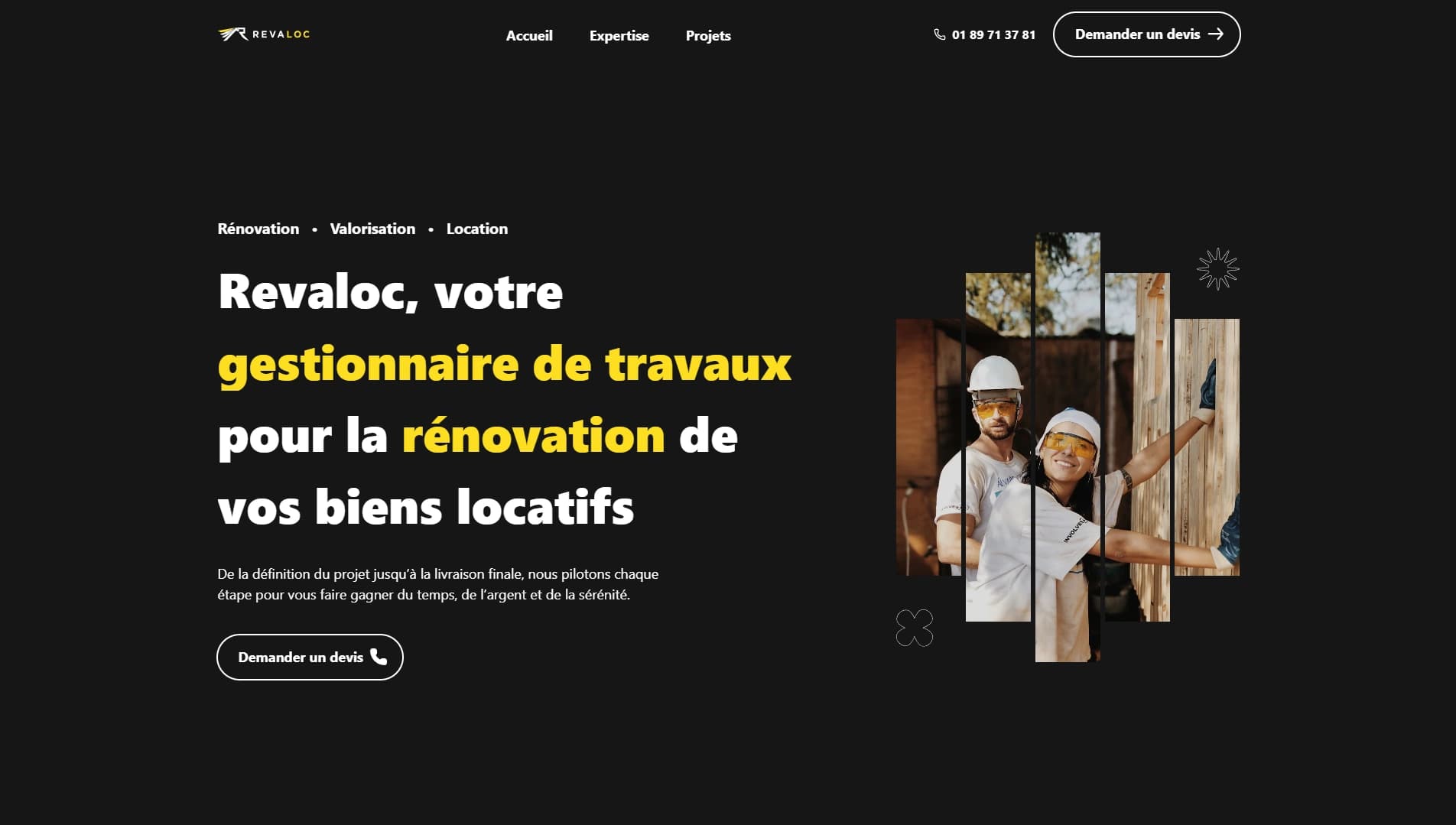The height and width of the screenshot is (825, 1456).
Task: Click hero "Demander un devis" button
Action: click(x=310, y=657)
